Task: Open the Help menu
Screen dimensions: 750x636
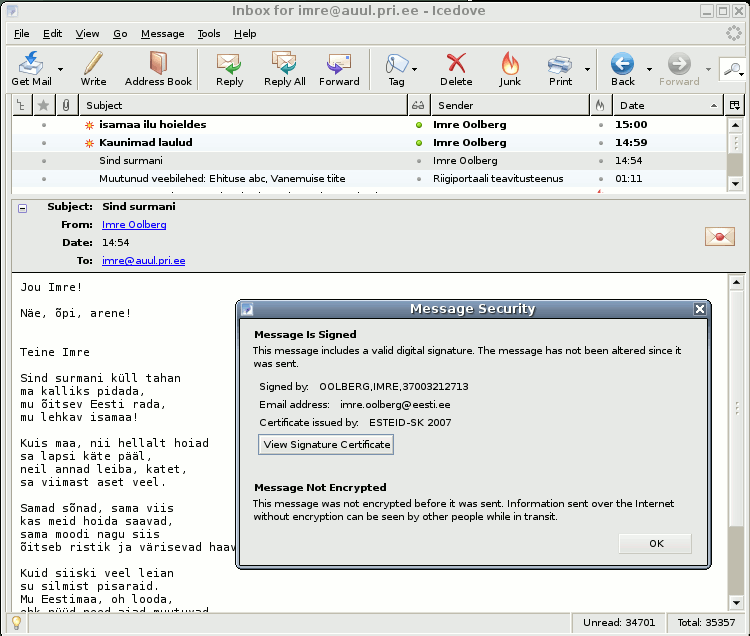Action: point(245,33)
